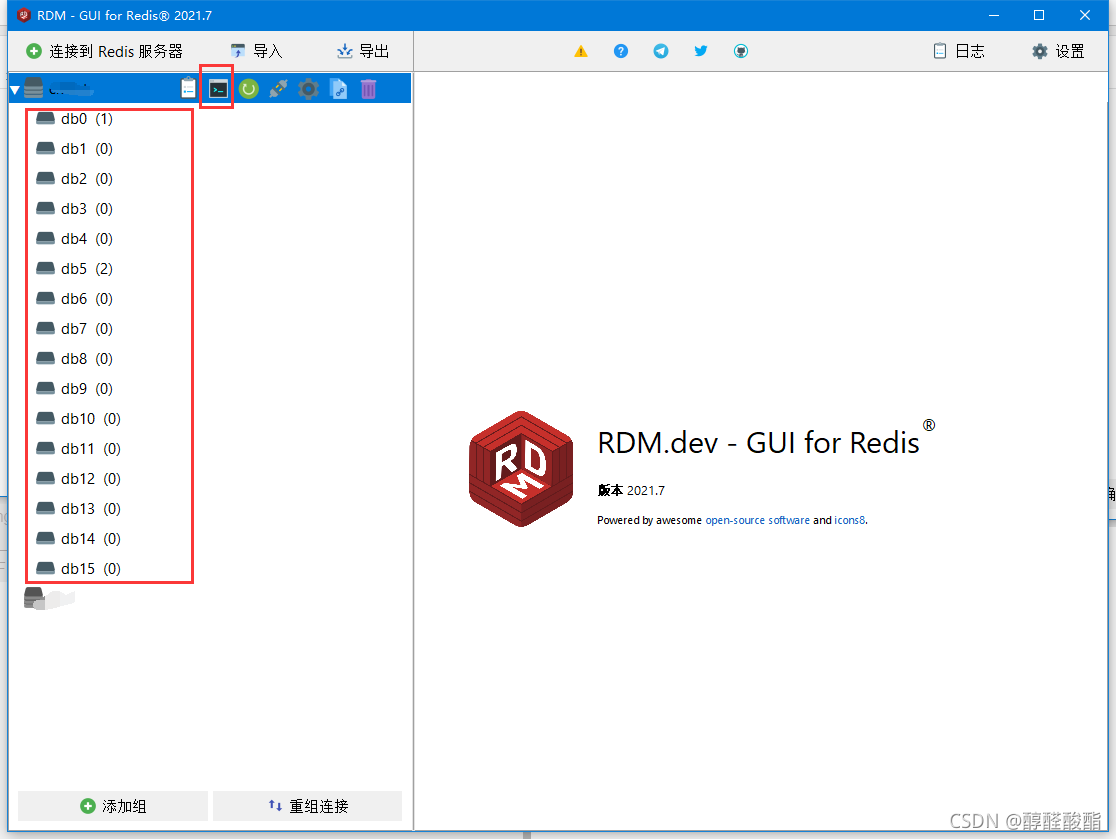Select the second blurred server connection
The image size is (1116, 839).
[49, 598]
